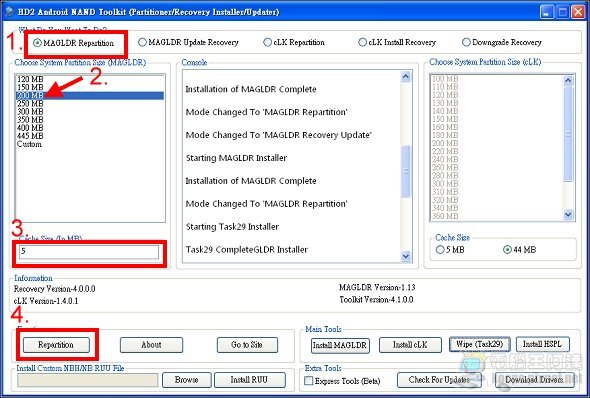The image size is (590, 398).
Task: Select 445 MB in MAGLDR partition list
Action: pyautogui.click(x=90, y=136)
